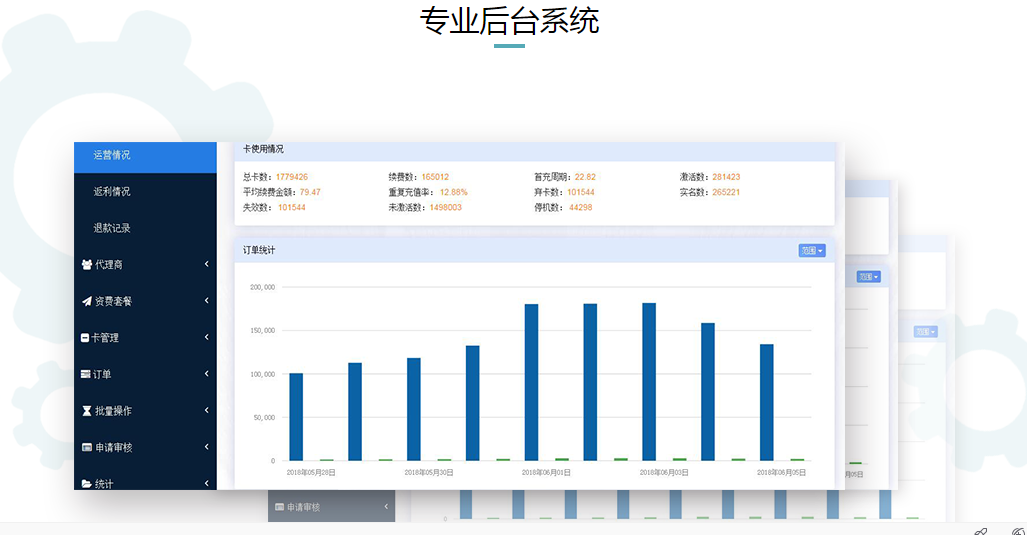Click the blue bar above 2018年06月05日

click(766, 403)
